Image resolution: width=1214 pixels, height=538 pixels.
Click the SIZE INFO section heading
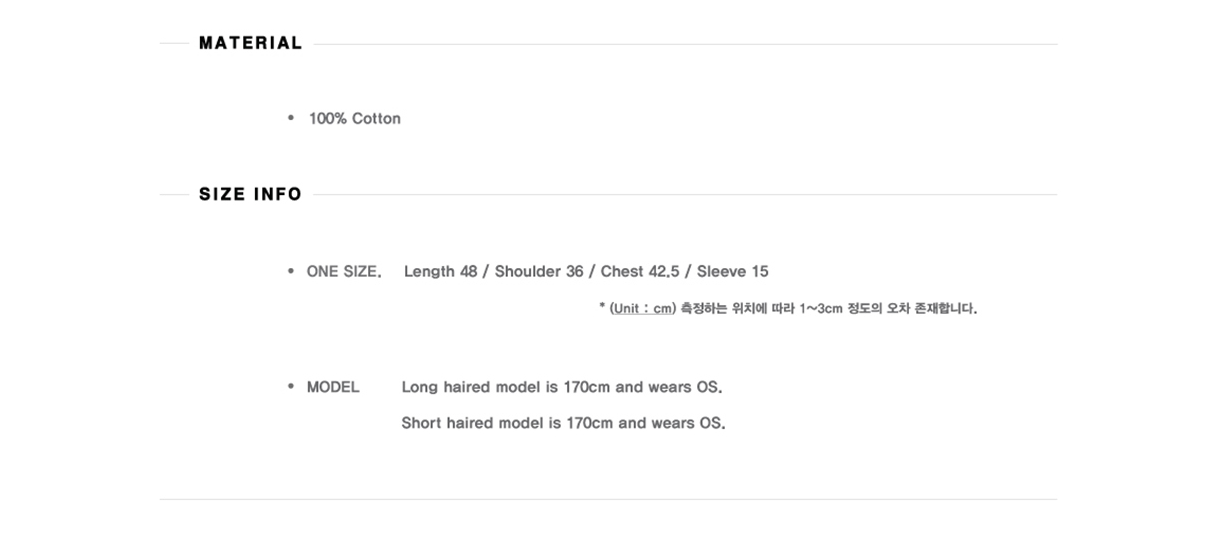tap(250, 194)
